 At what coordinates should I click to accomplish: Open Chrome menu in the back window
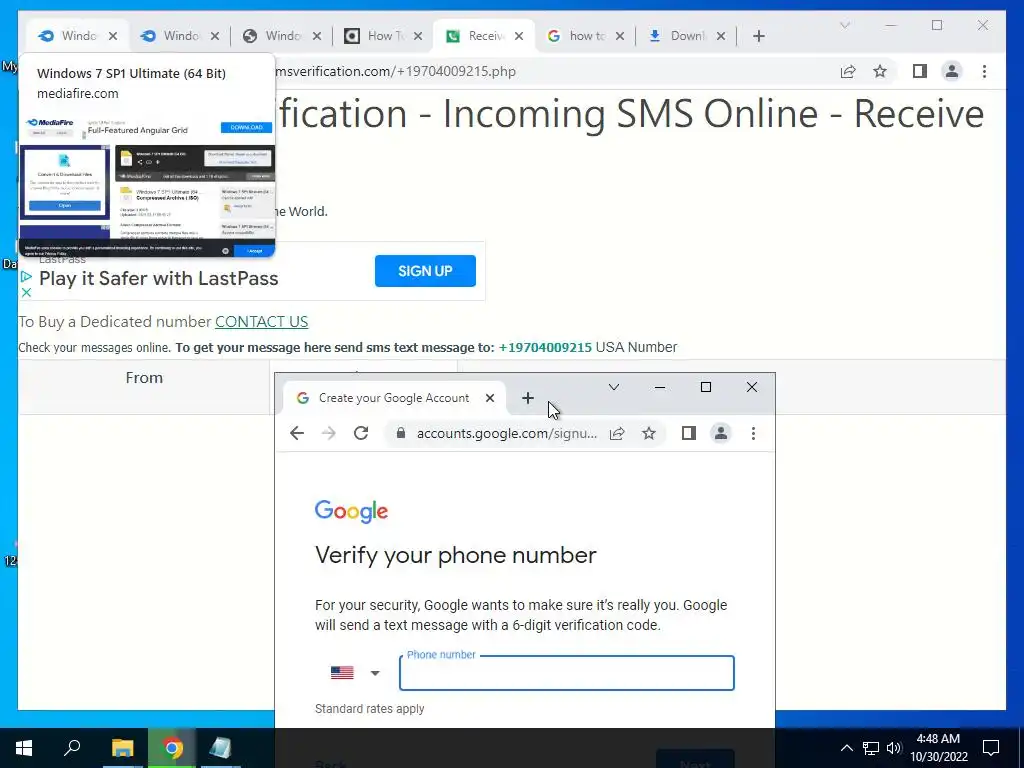[984, 71]
